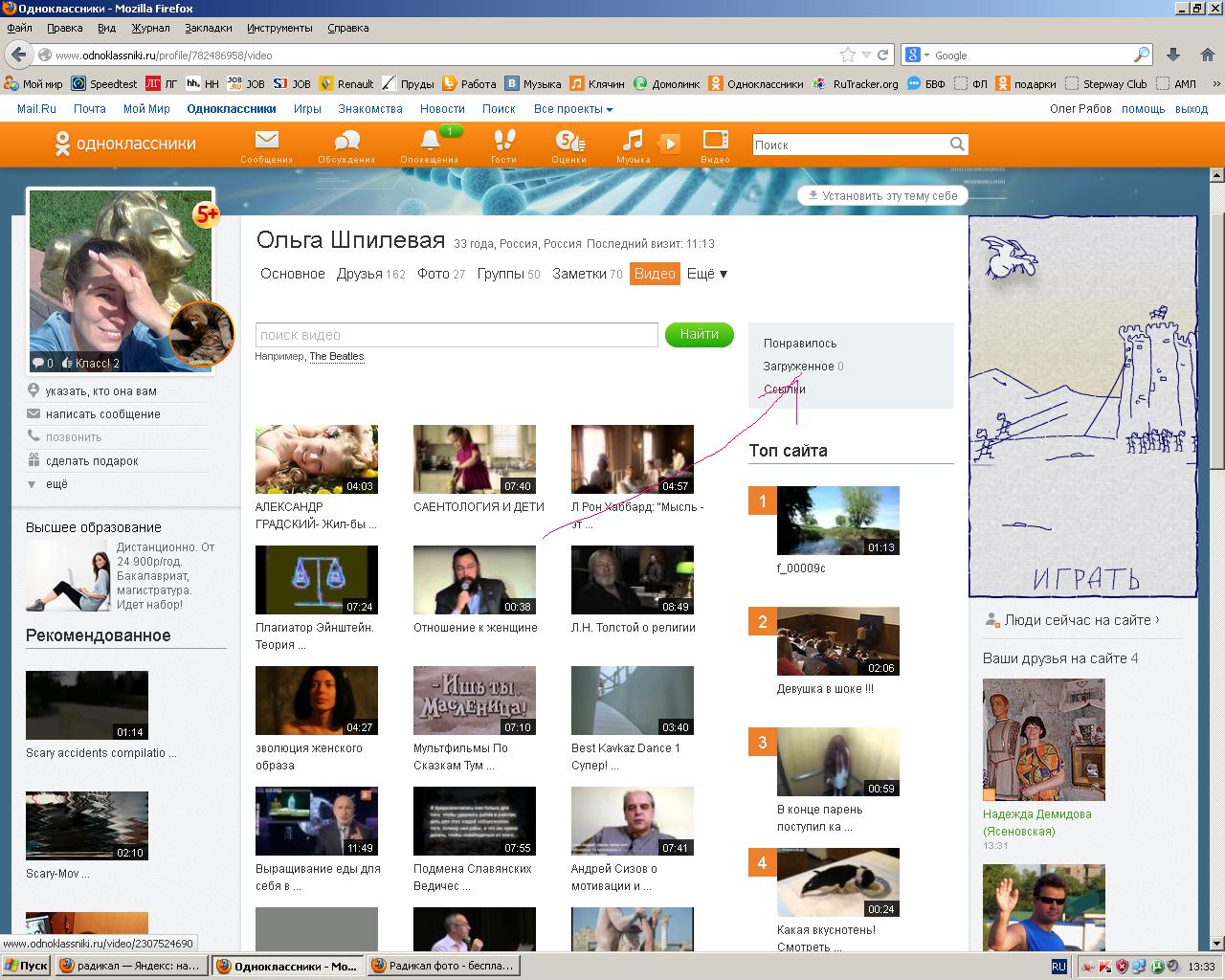This screenshot has width=1225, height=980.
Task: Click the search magnifier in Поиск field
Action: pyautogui.click(x=957, y=145)
